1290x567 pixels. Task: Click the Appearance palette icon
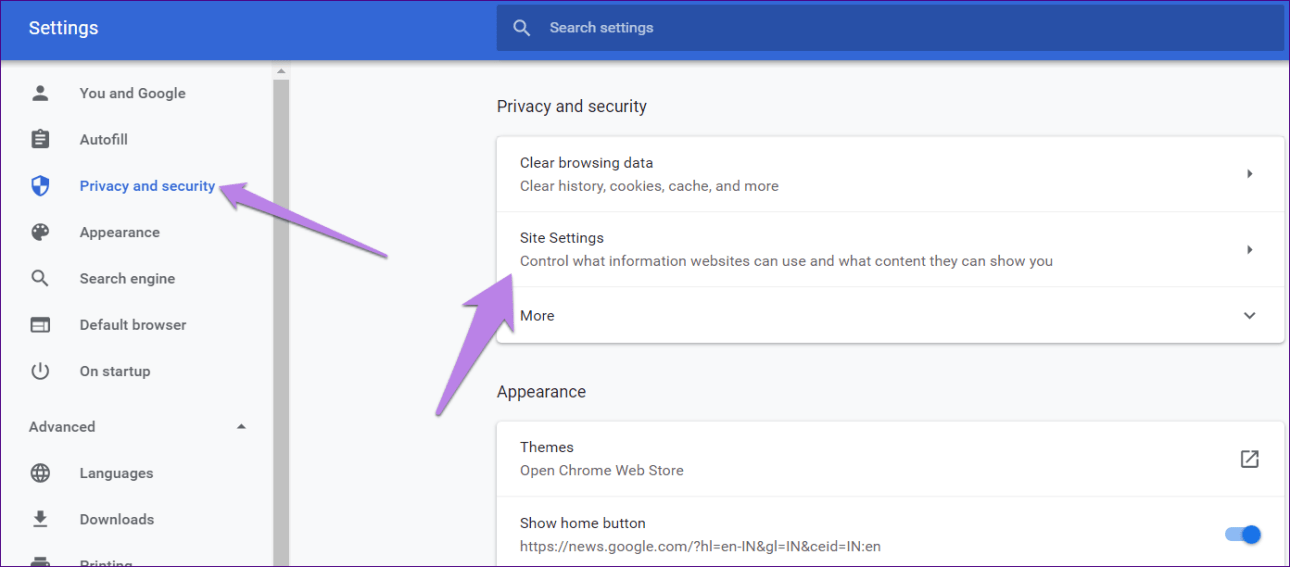40,232
